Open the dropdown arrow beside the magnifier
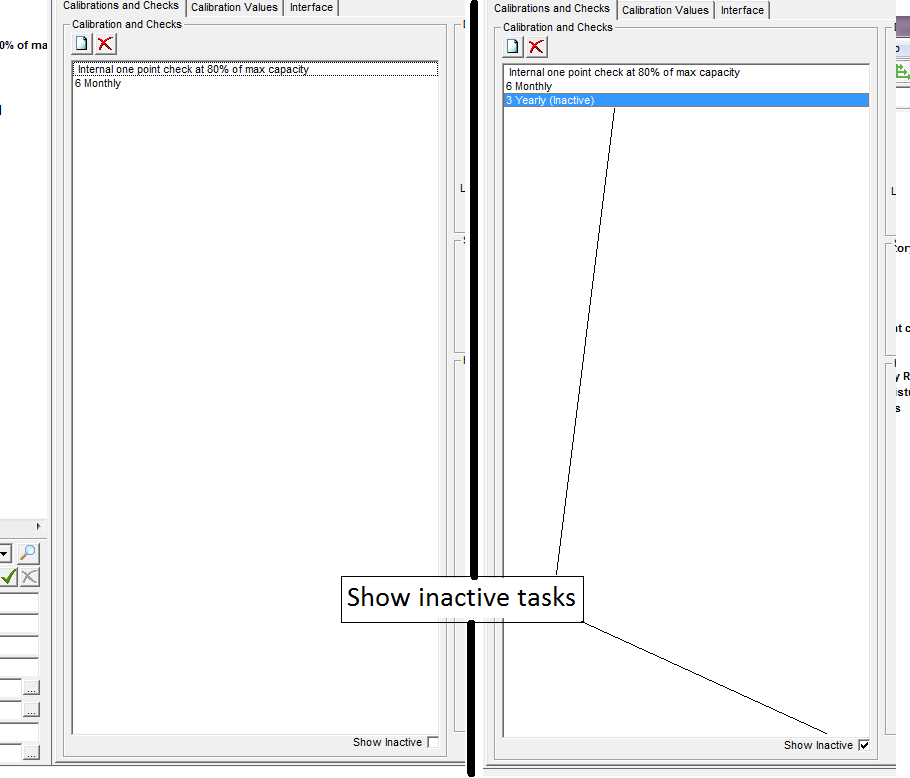The width and height of the screenshot is (910, 778). (x=5, y=553)
